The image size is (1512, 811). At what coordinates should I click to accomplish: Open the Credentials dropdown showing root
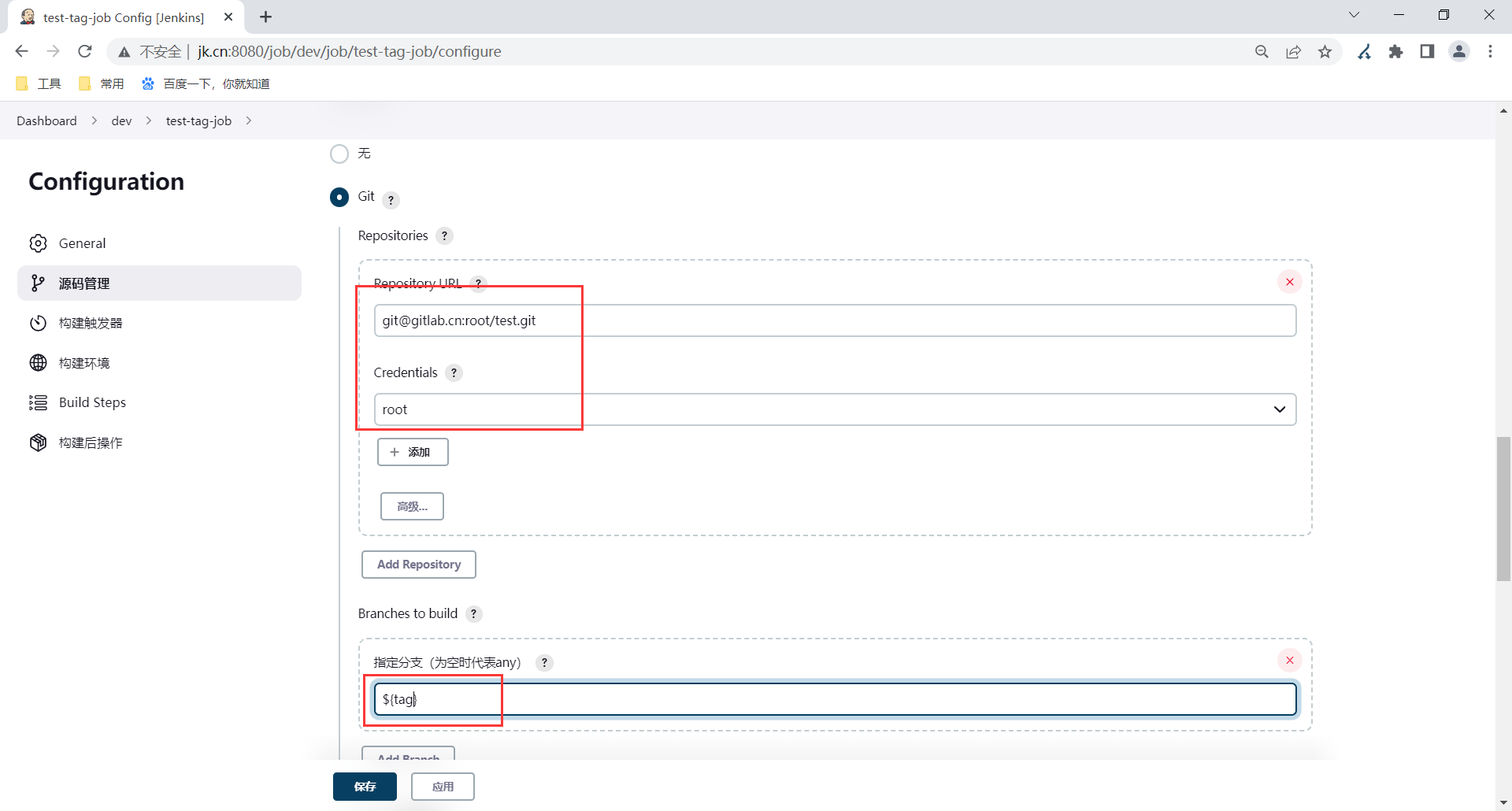click(x=835, y=409)
